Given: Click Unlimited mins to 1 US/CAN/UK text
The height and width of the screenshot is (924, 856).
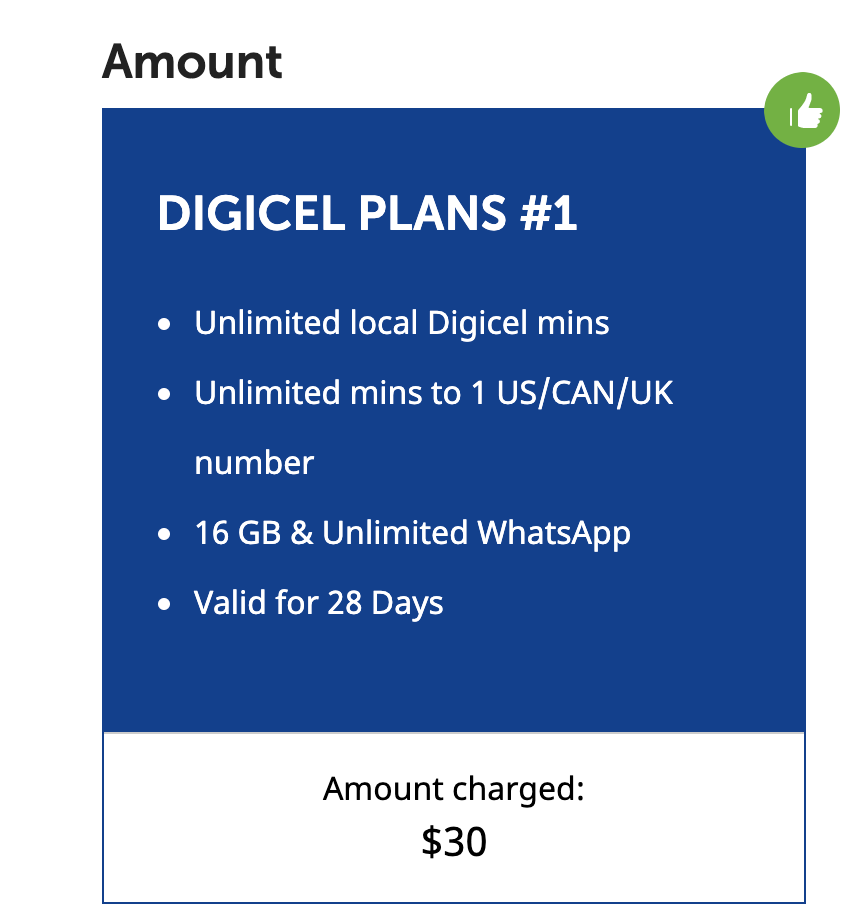Looking at the screenshot, I should (434, 392).
